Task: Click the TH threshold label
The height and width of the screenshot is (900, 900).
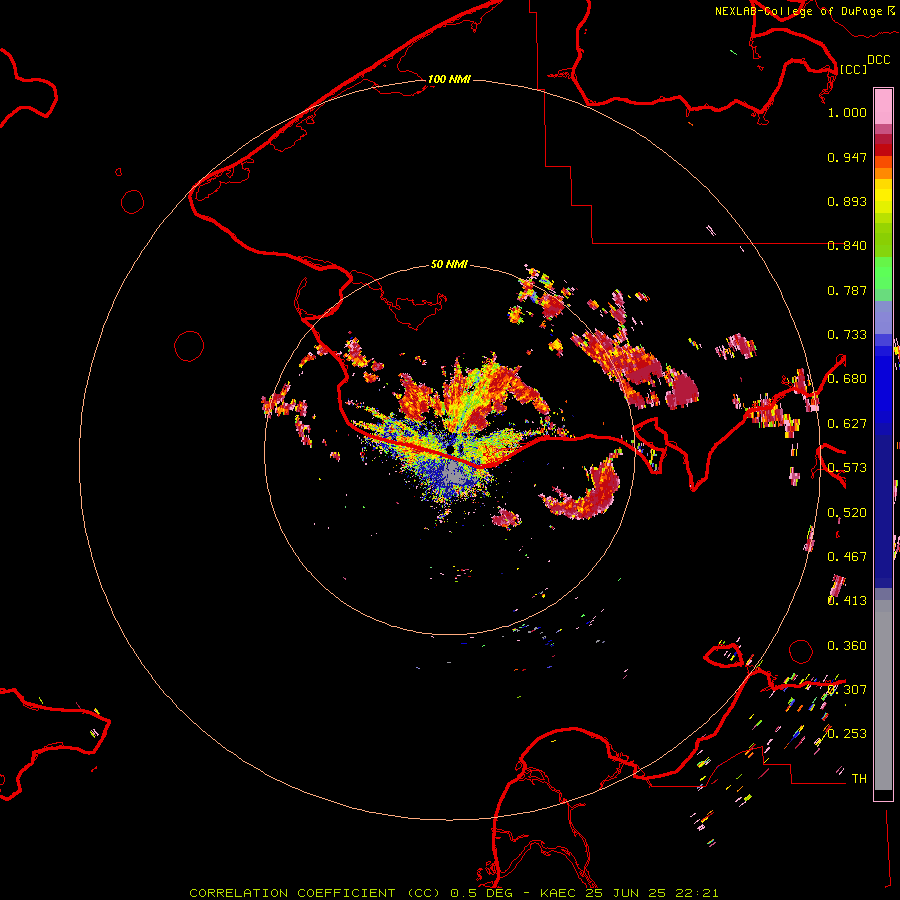Action: pyautogui.click(x=859, y=779)
